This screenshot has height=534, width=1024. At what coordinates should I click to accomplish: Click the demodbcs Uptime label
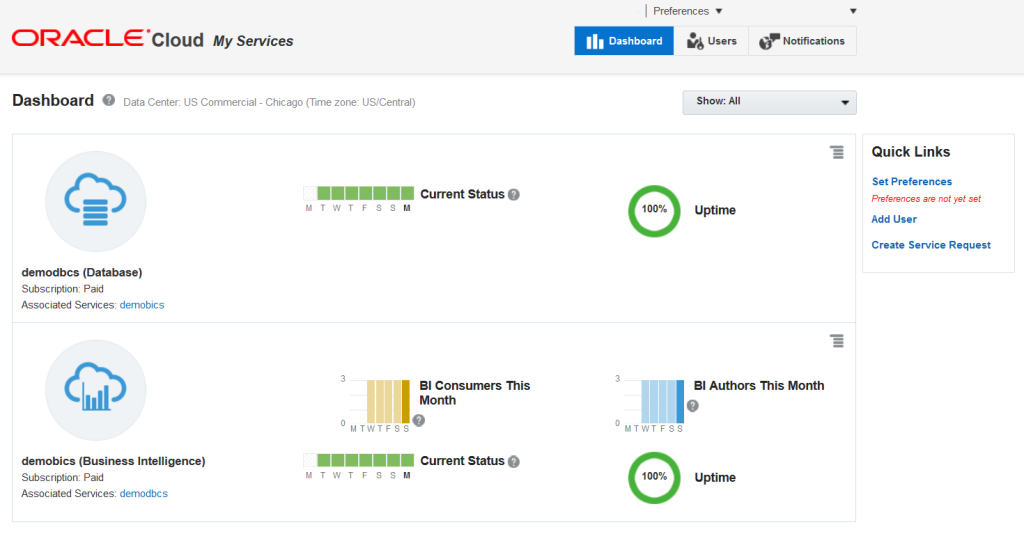pos(715,210)
